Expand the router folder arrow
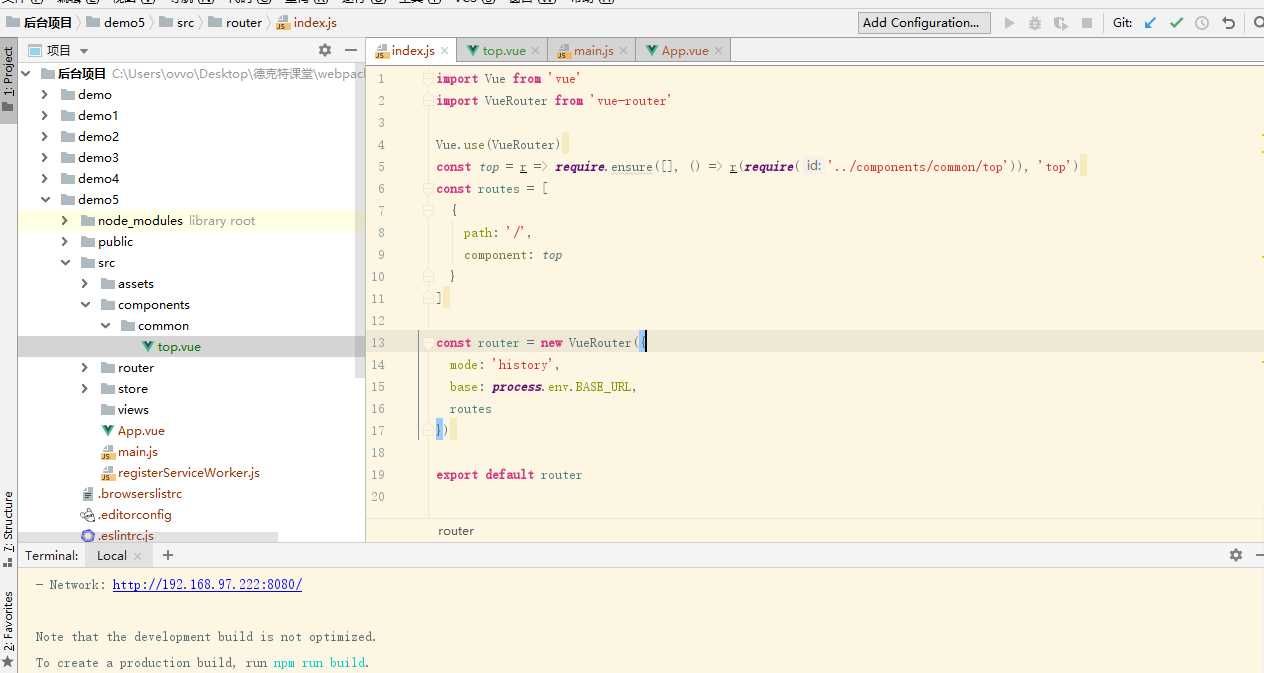 (x=85, y=368)
